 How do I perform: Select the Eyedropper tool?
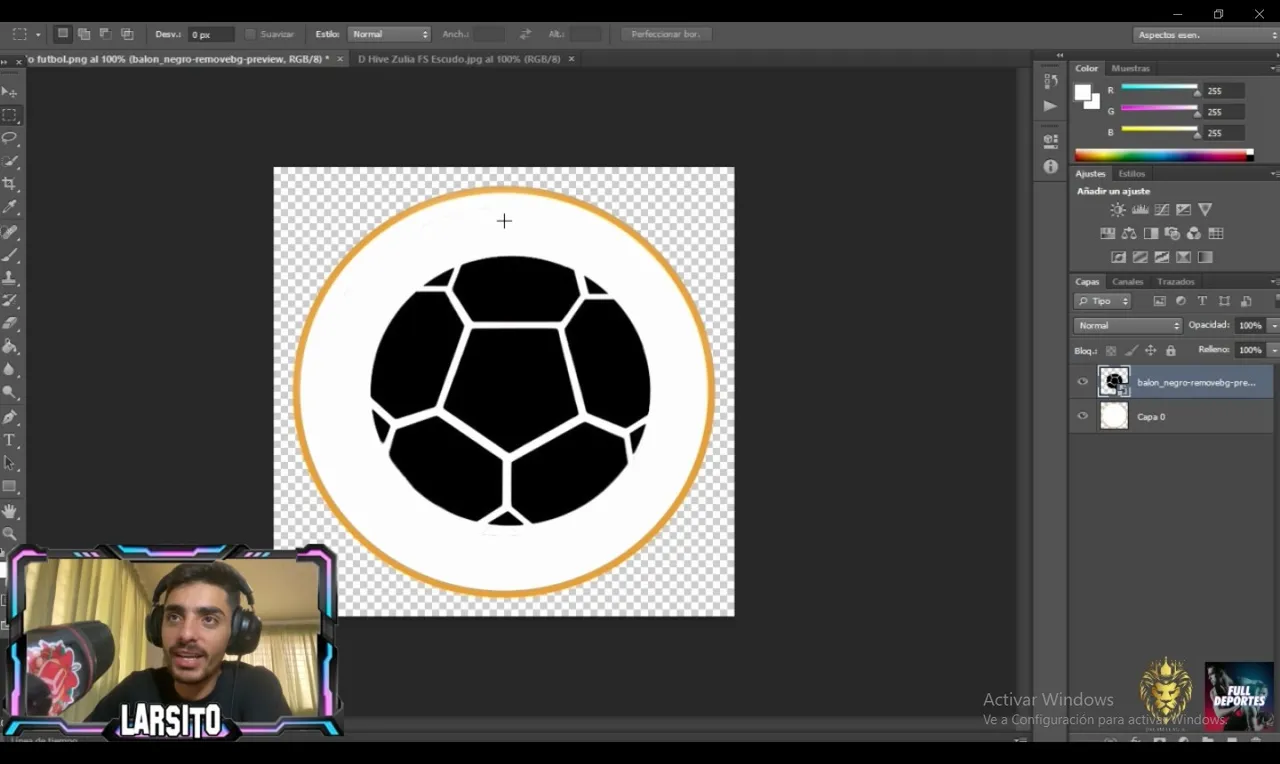tap(10, 207)
